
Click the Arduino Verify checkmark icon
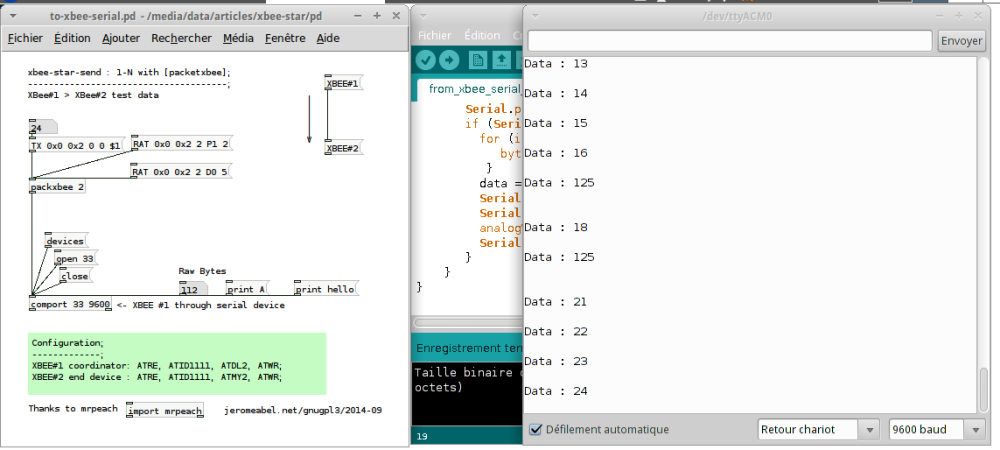click(x=427, y=60)
